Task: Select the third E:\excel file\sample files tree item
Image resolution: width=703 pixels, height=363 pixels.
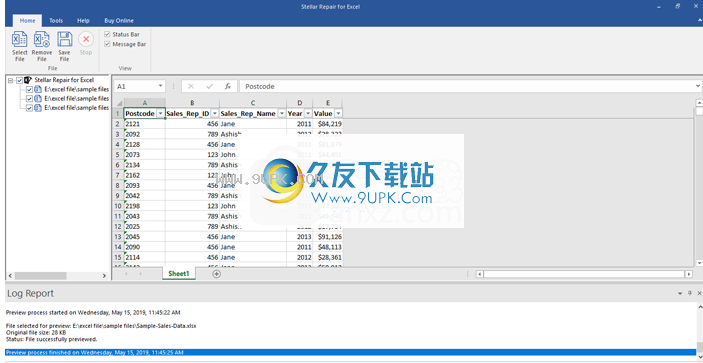Action: (77, 108)
